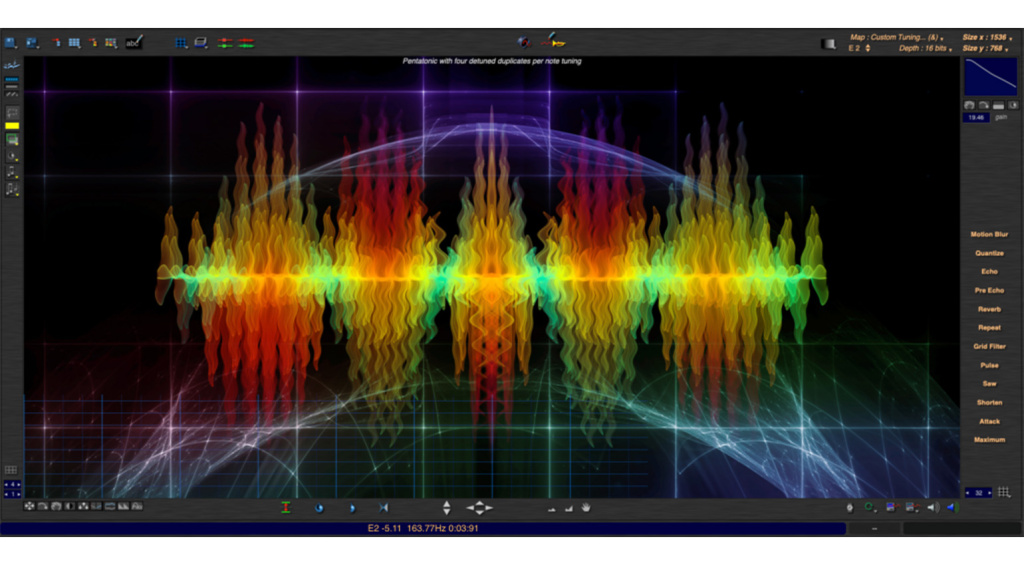
Task: Apply the Saw filter
Action: tap(989, 384)
